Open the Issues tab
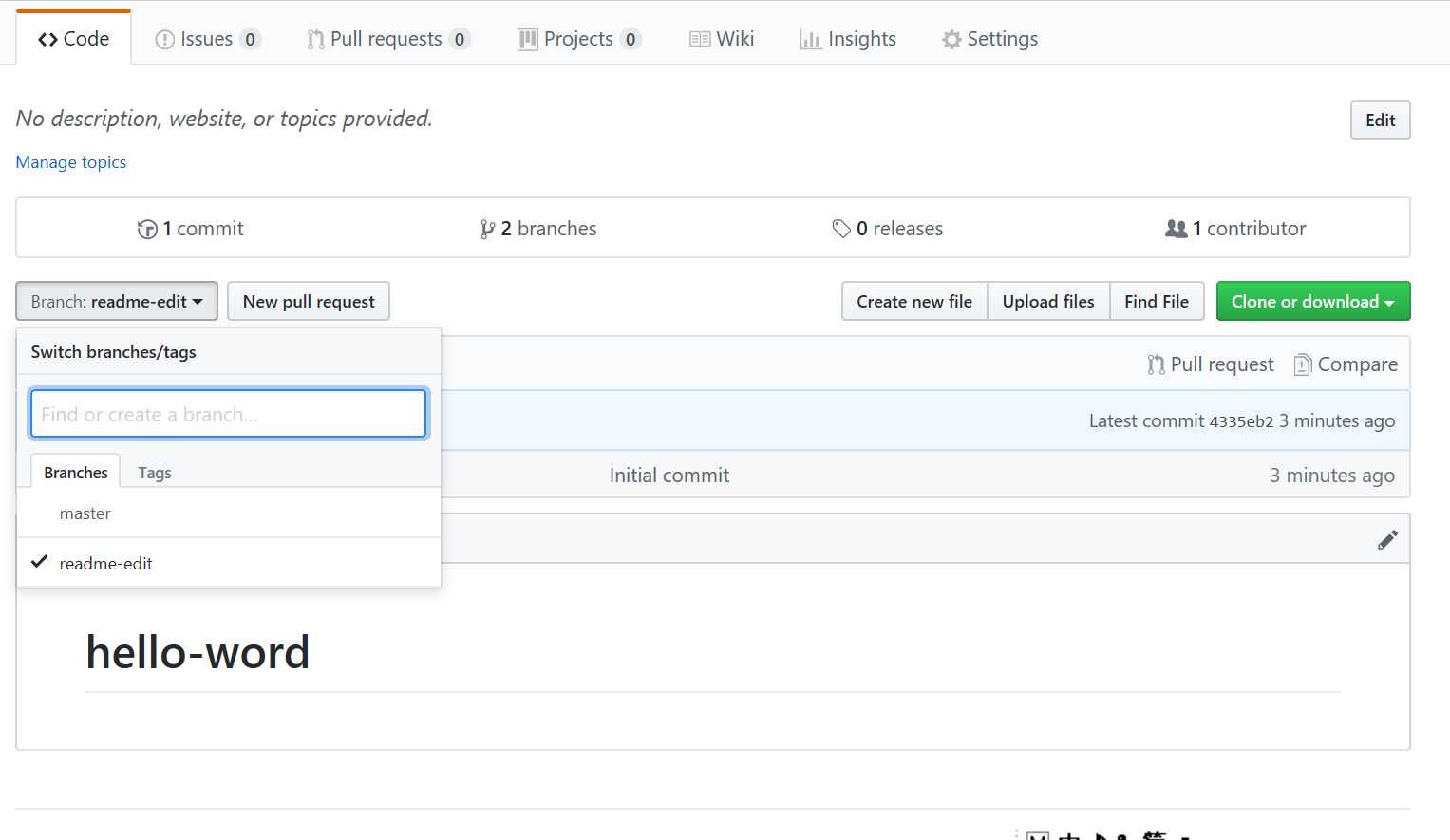Viewport: 1450px width, 840px height. click(x=206, y=39)
